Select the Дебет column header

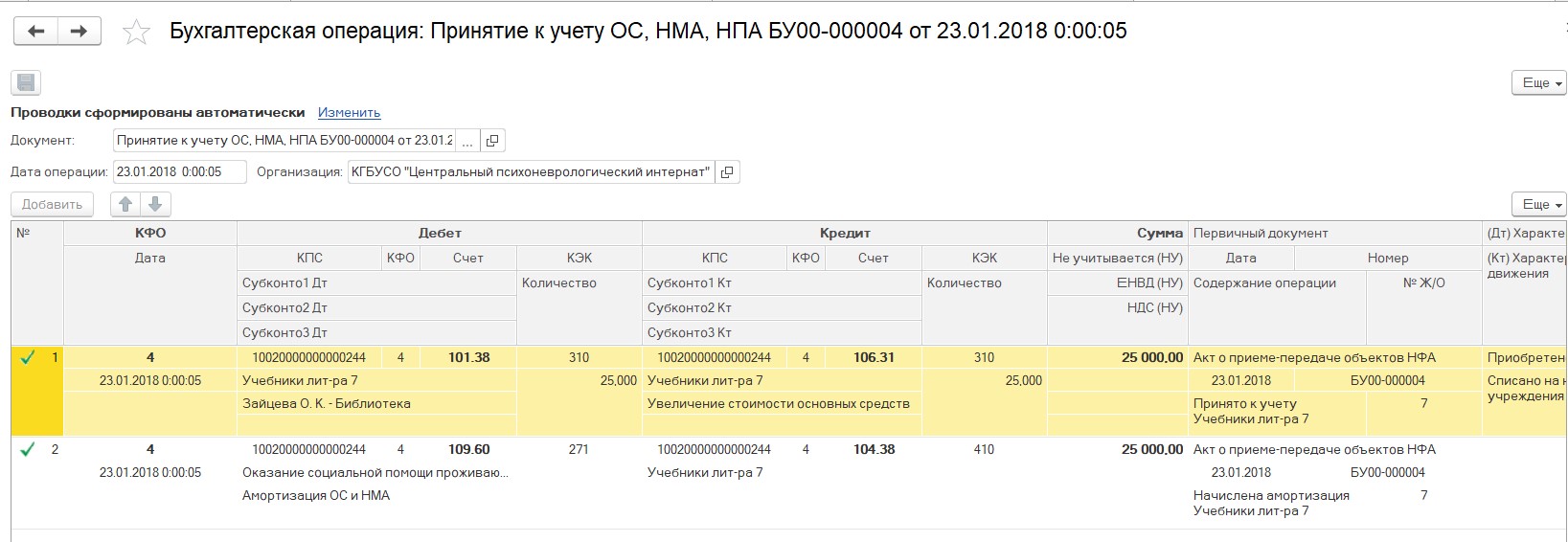point(440,233)
